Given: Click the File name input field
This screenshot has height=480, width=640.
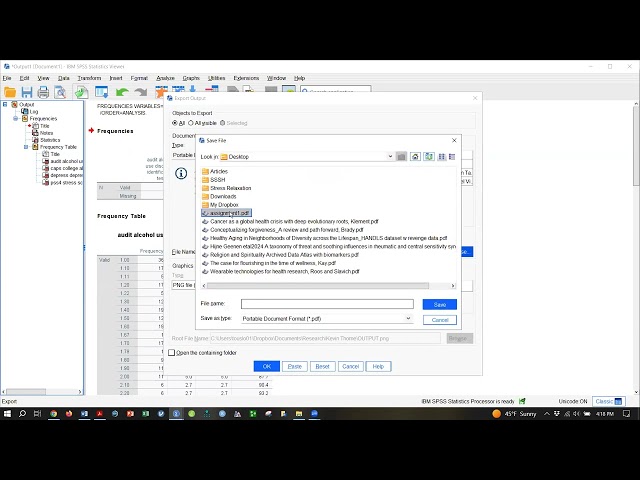Looking at the screenshot, I should coord(327,304).
